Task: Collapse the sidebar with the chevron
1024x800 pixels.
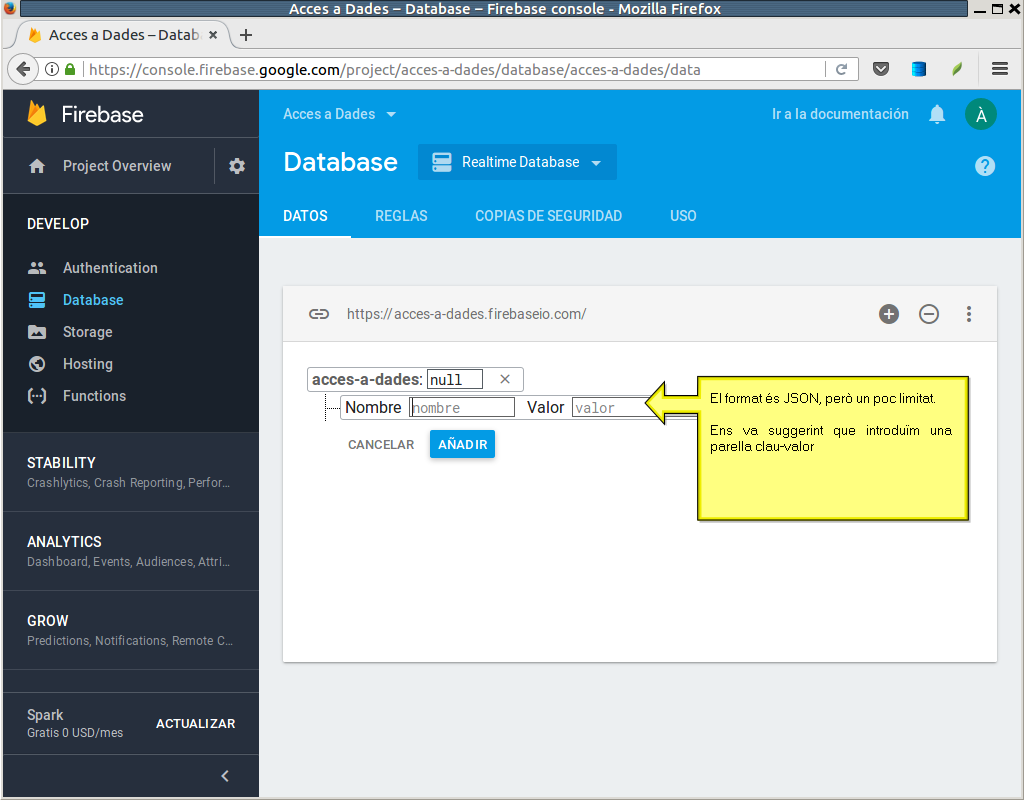Action: 225,776
